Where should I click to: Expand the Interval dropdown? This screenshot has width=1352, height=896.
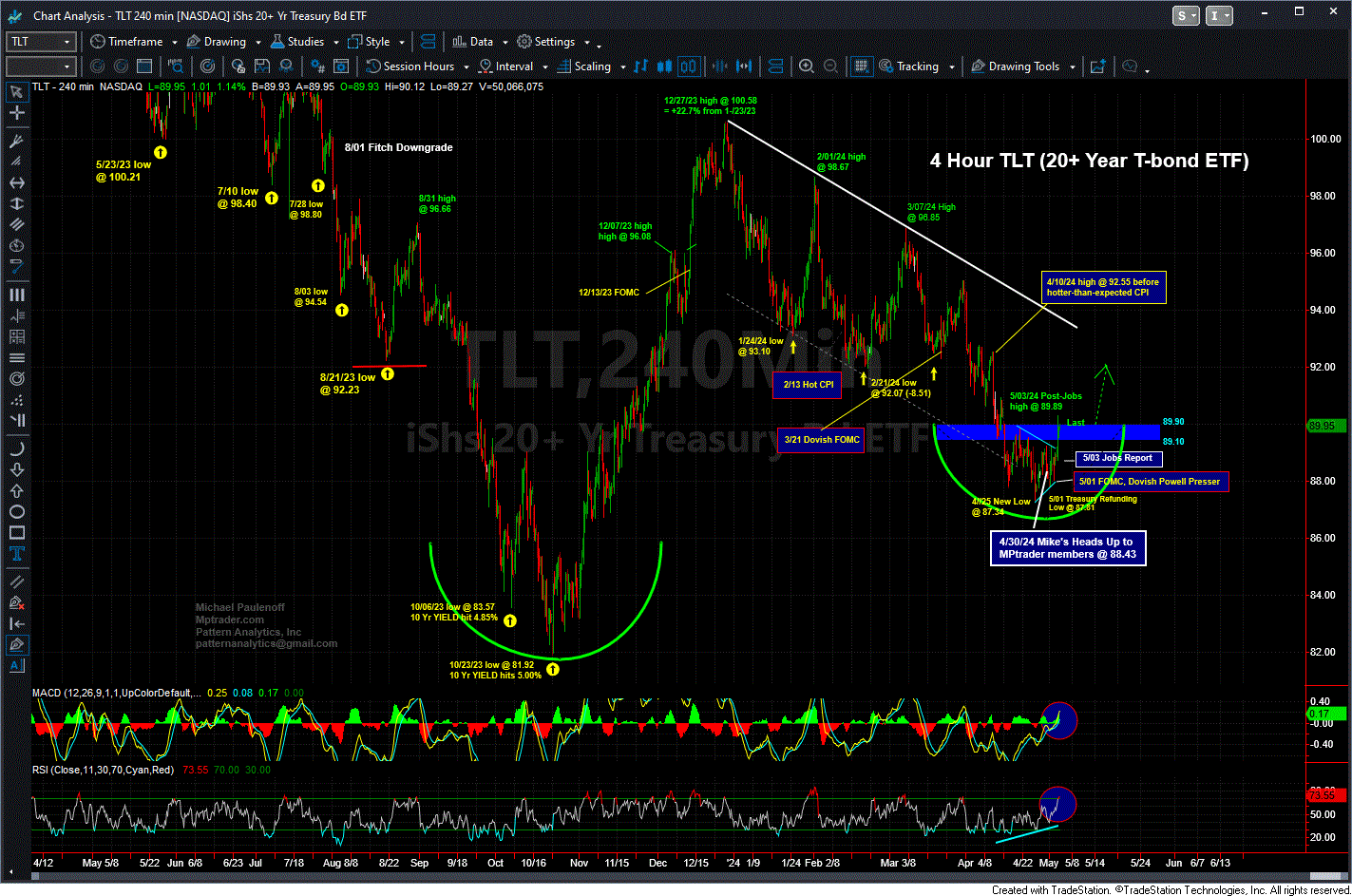click(x=544, y=67)
